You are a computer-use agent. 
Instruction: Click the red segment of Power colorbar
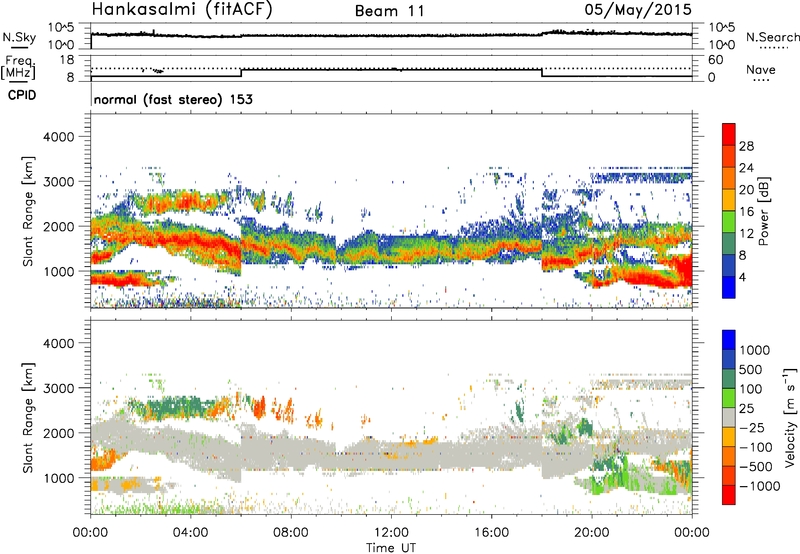729,134
